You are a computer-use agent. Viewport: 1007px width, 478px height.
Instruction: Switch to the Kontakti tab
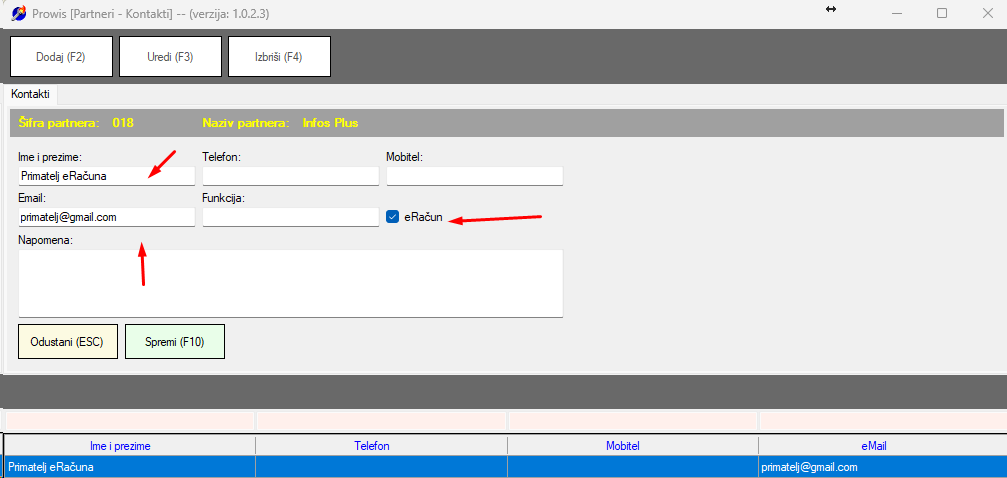click(30, 93)
